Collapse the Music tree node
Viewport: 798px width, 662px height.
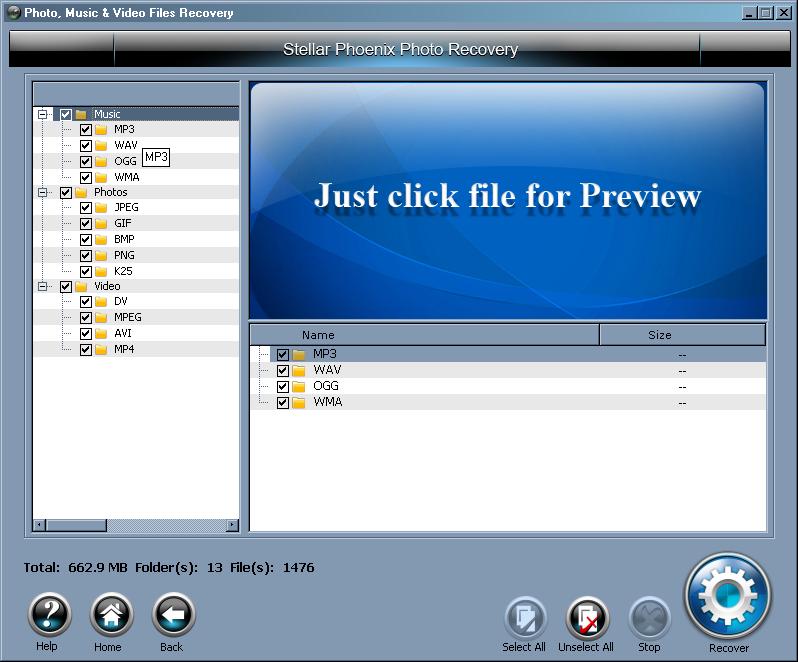coord(43,114)
